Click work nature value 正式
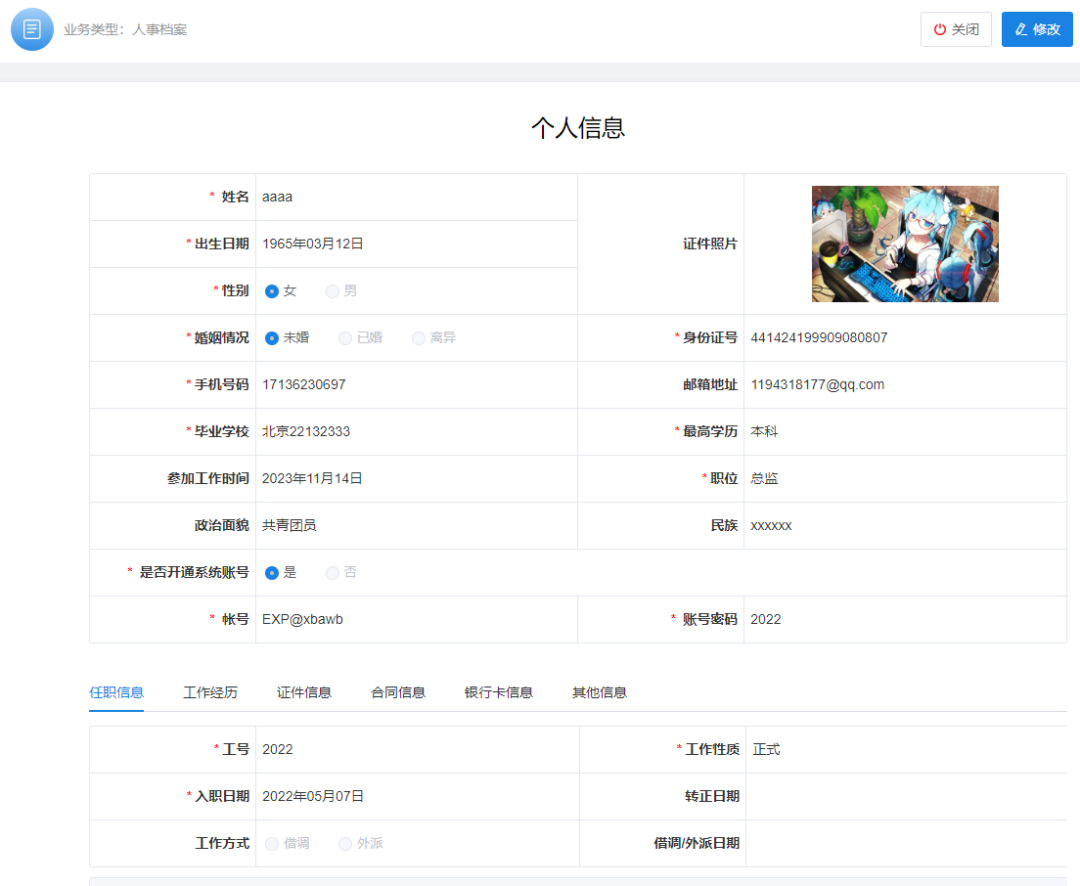 [767, 750]
